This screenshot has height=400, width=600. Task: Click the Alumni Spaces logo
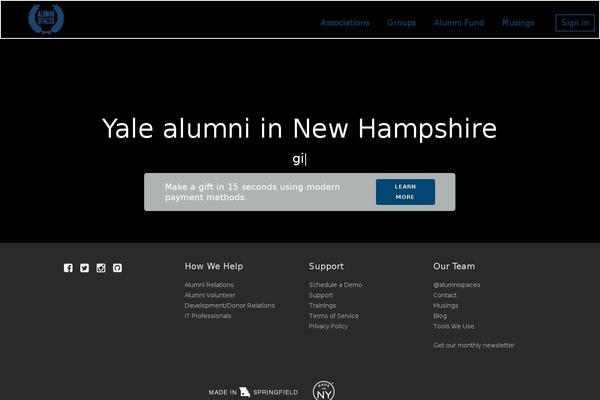tap(46, 19)
